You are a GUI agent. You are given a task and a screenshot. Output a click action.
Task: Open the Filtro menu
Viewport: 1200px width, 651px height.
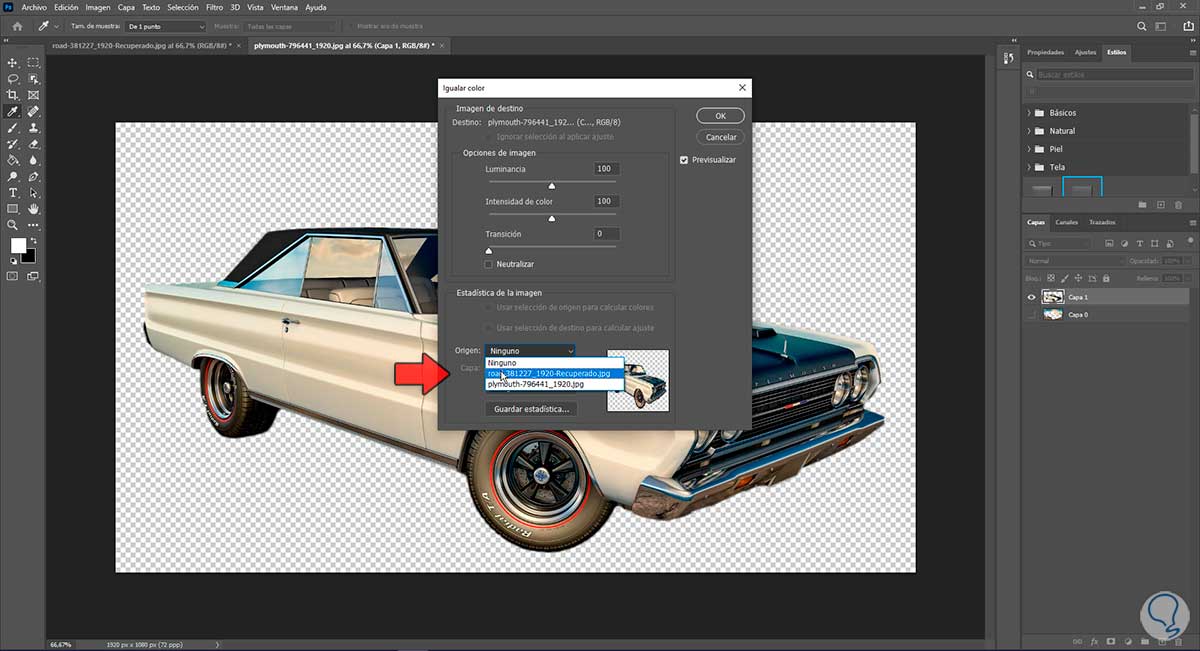(214, 7)
